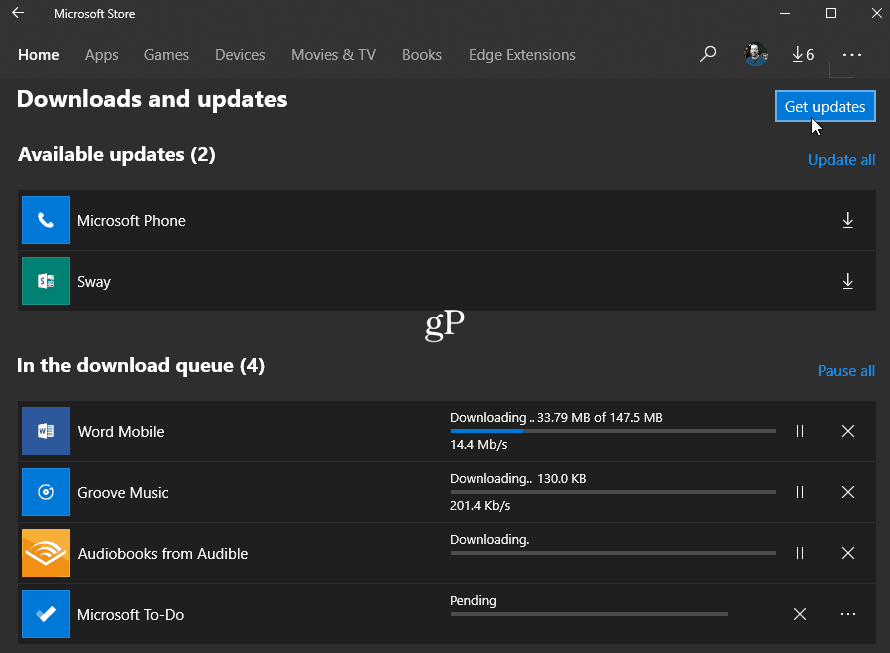Click the Audible download progress bar
The image size is (890, 653).
tap(613, 552)
